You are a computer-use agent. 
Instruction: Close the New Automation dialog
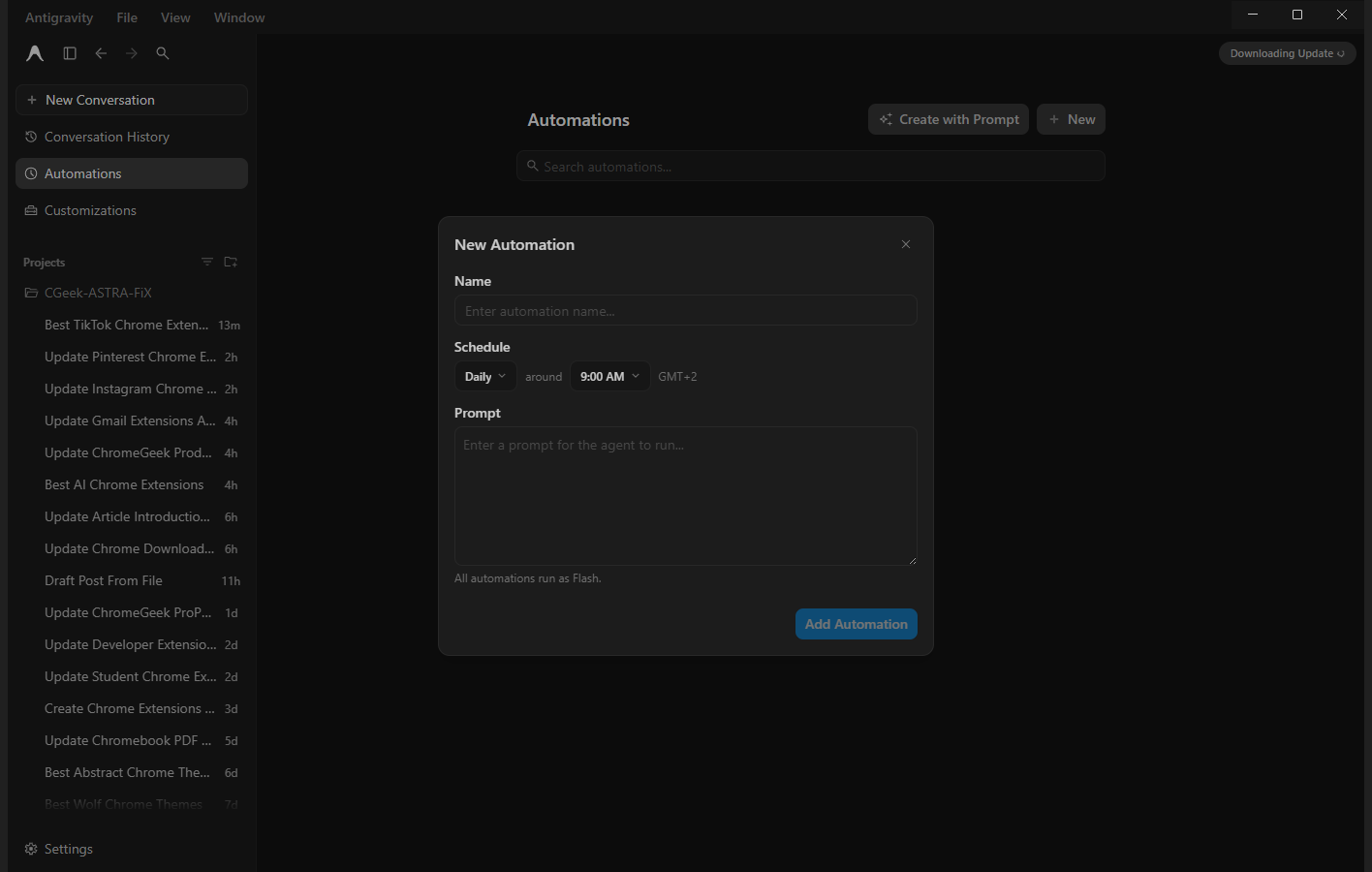click(x=906, y=244)
